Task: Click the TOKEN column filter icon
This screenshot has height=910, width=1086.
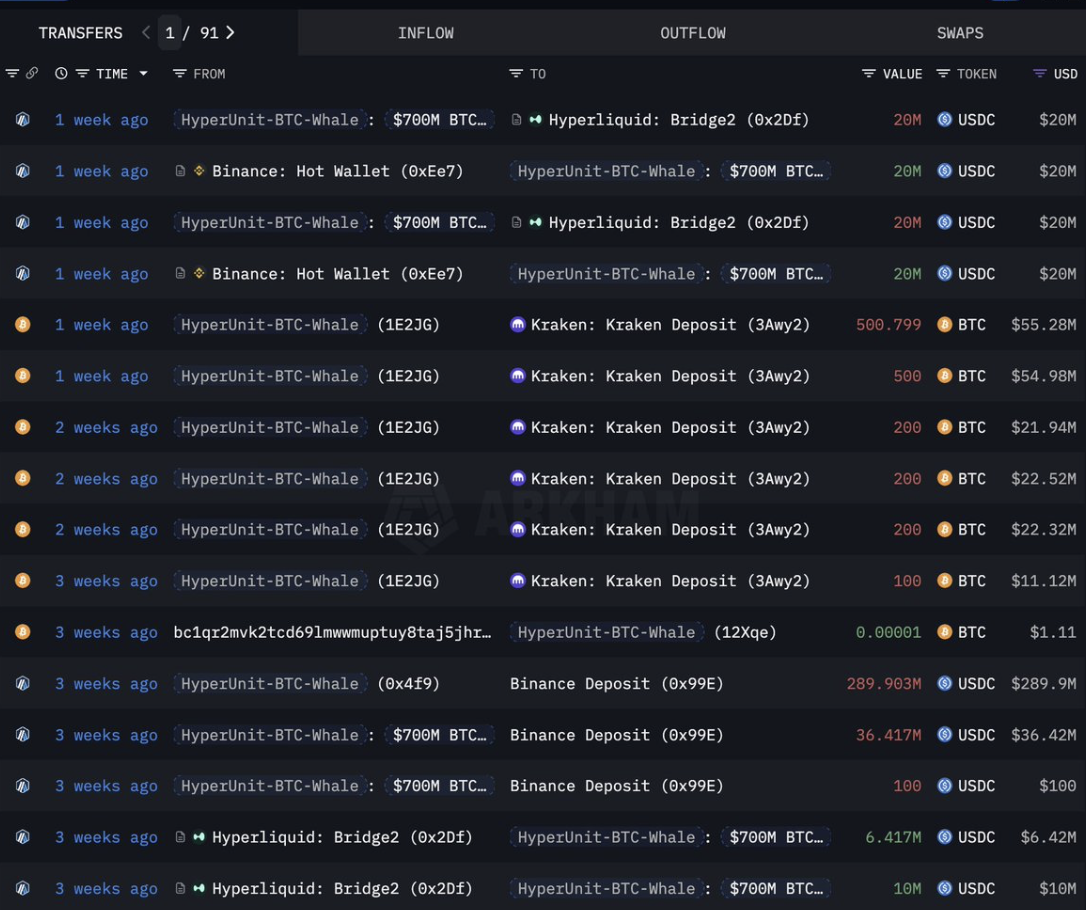Action: click(943, 74)
